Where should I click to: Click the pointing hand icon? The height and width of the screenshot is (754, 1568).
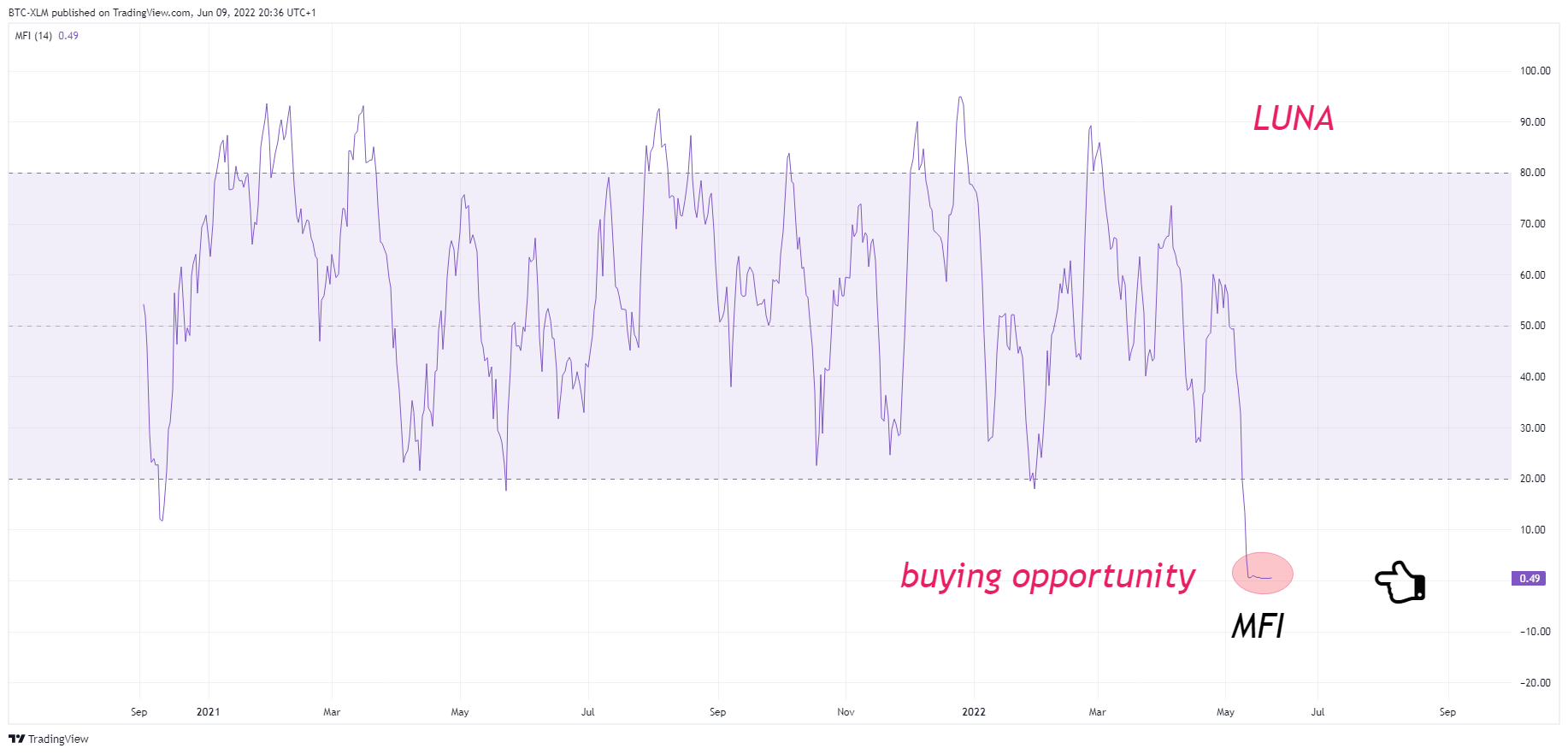1400,582
